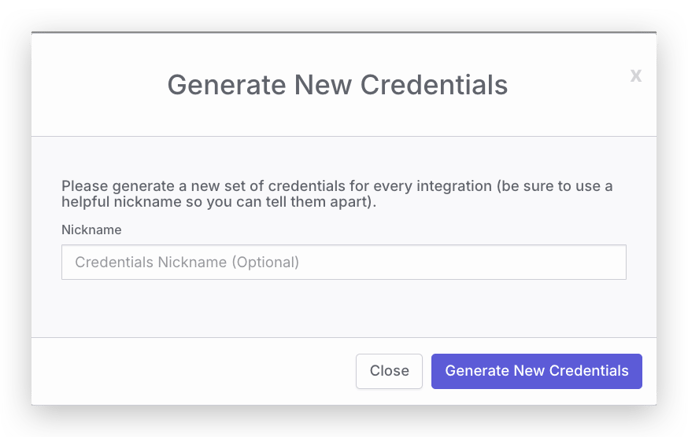Click the Nickname label above the field
Viewport: 688px width, 437px height.
(x=91, y=230)
